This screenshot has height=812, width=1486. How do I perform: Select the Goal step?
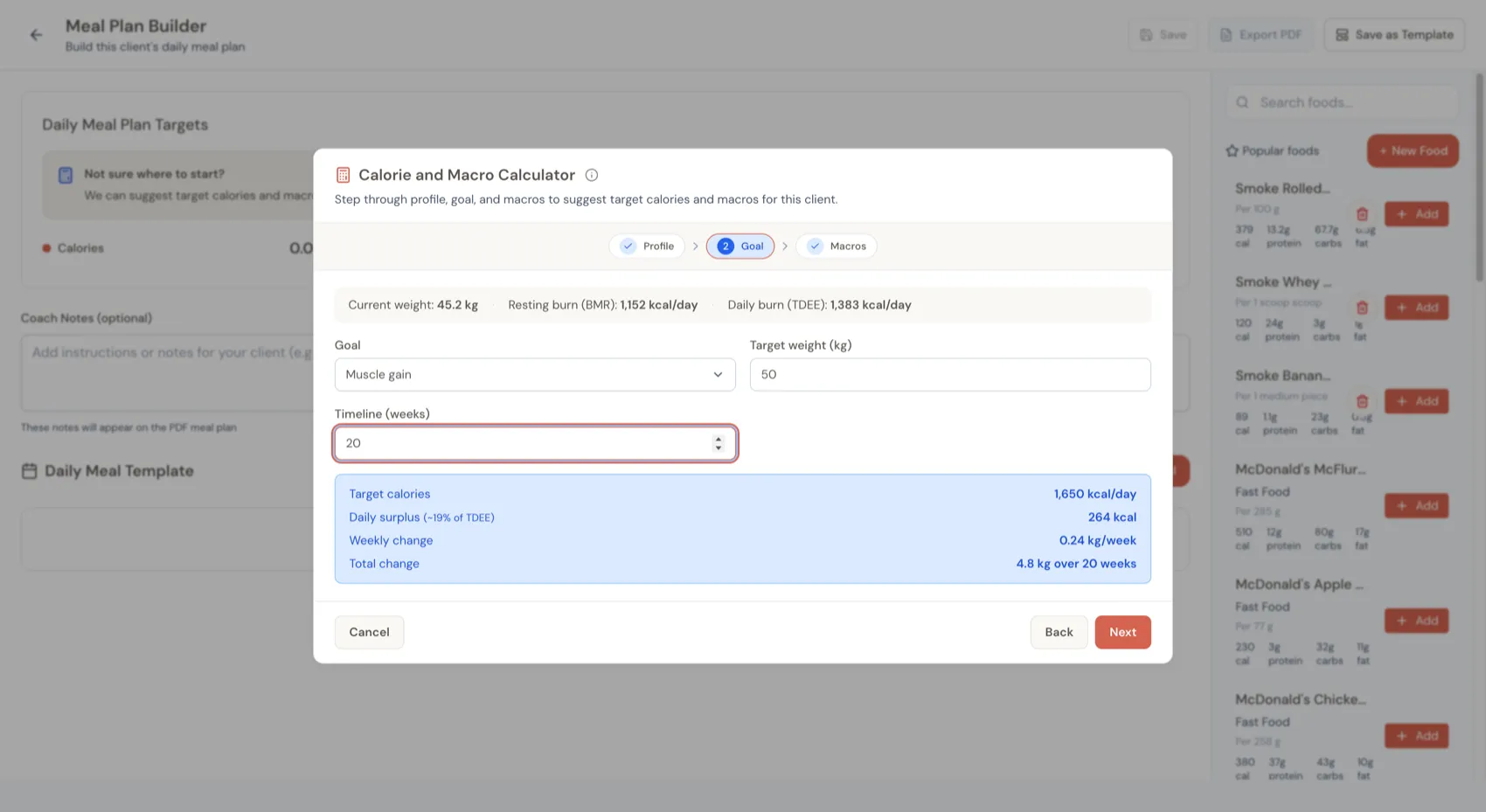[x=740, y=246]
